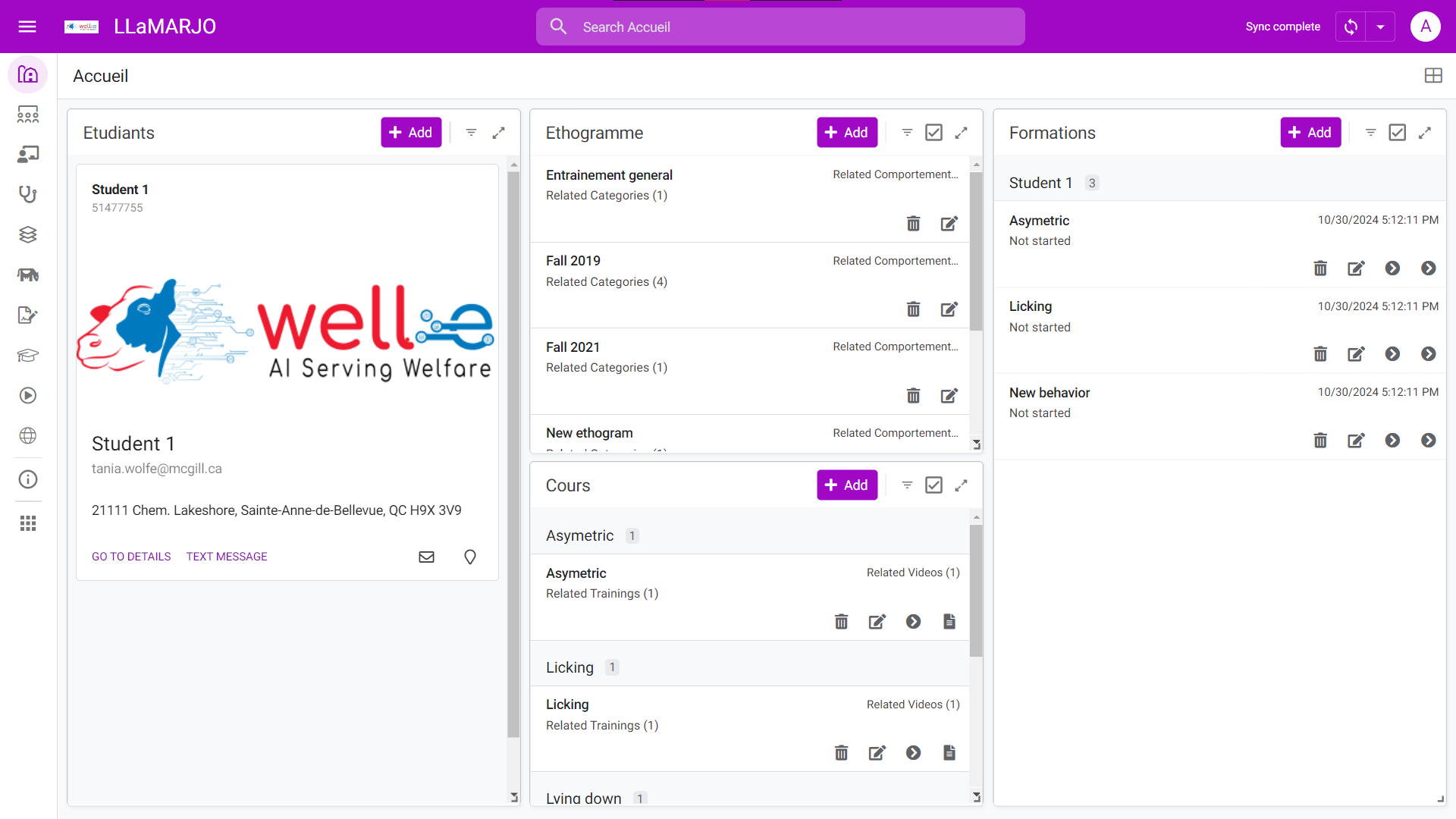Open the videos play section in the sidebar

point(27,395)
